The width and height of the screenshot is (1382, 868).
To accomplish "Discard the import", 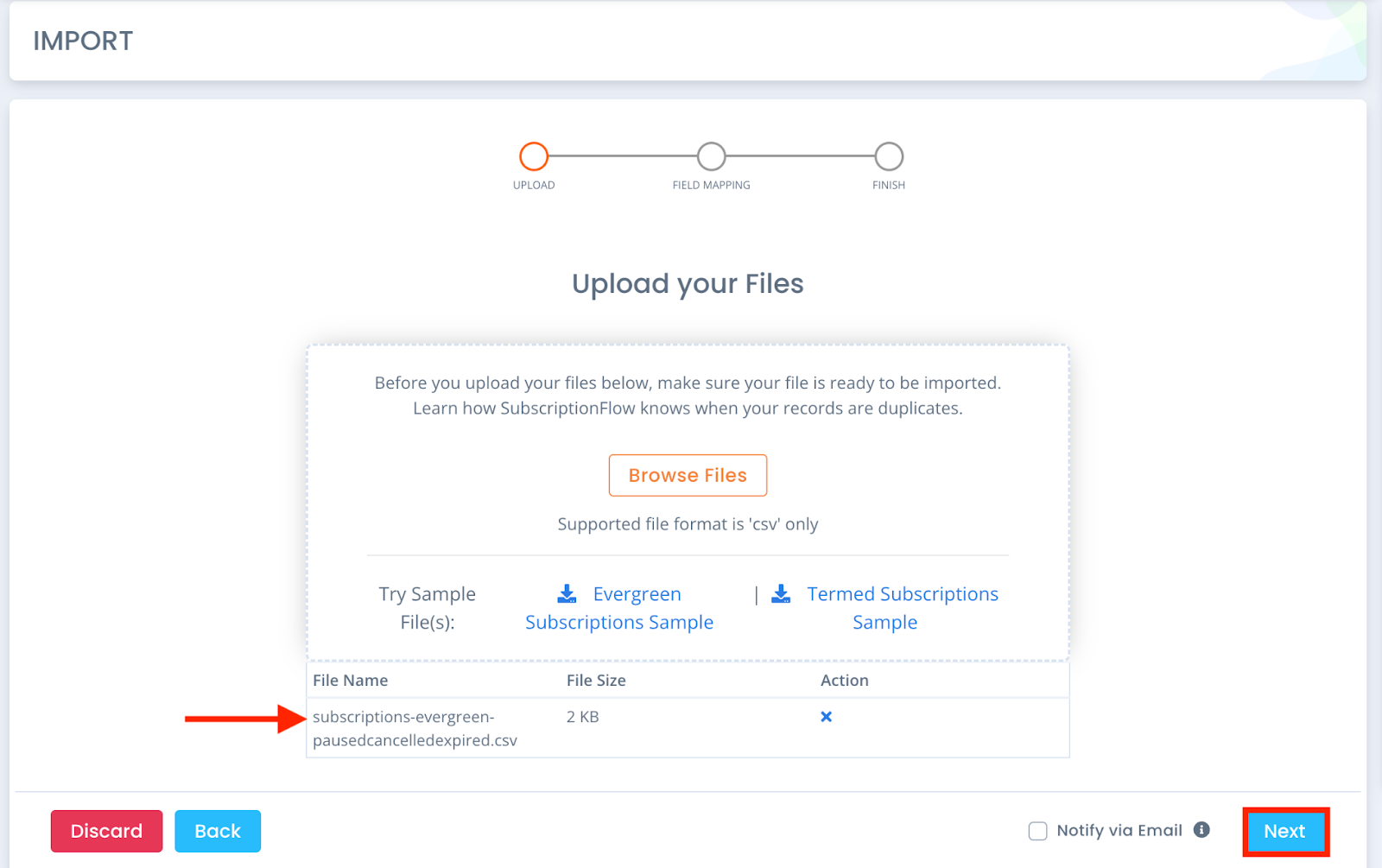I will pyautogui.click(x=106, y=831).
